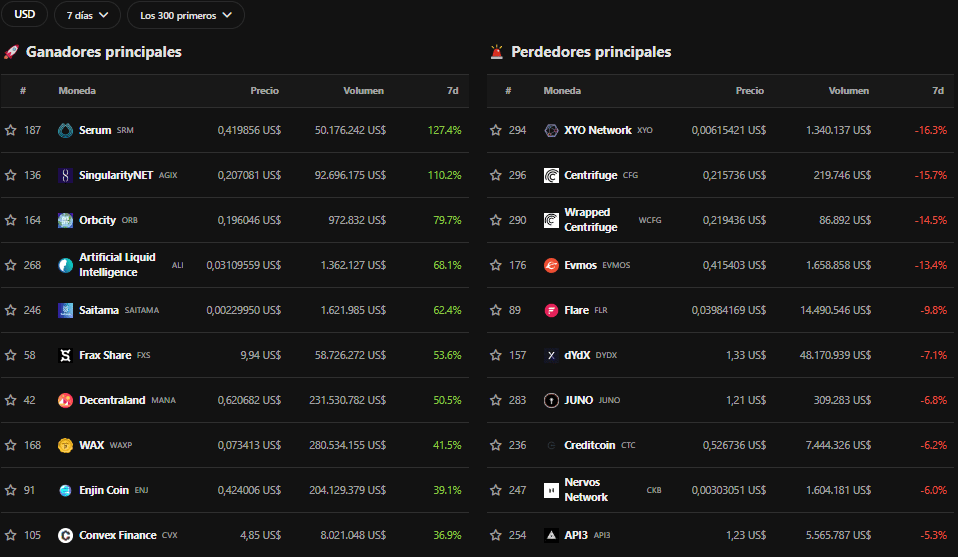Toggle favorite star for API3
Screen dimensions: 958x557
coord(495,536)
